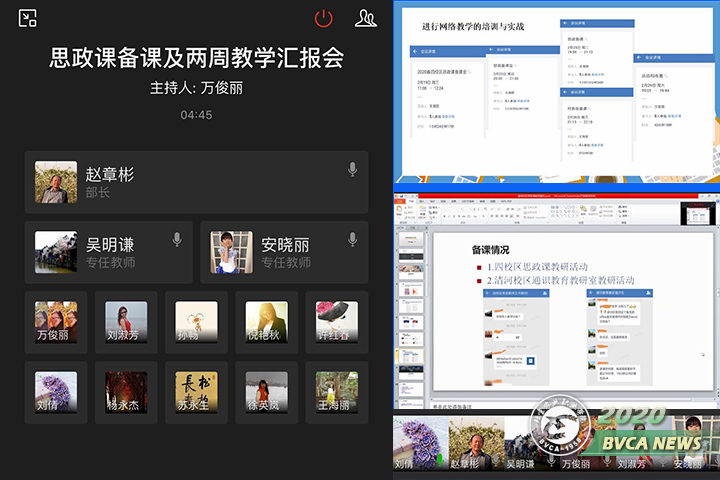Click the 杨永杰 participant tile
Screen dimensions: 720x480
(126, 392)
